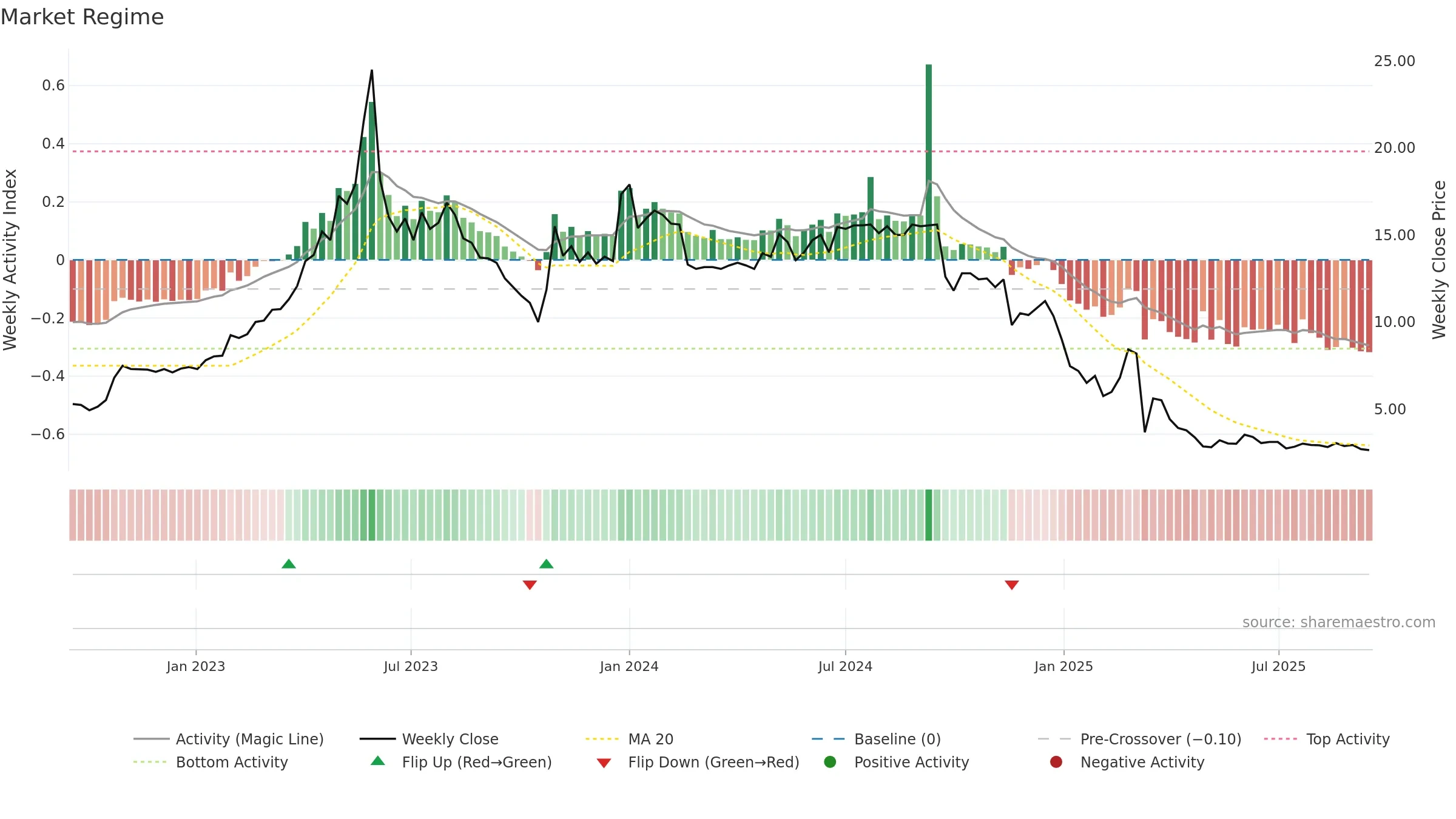The width and height of the screenshot is (1456, 819).
Task: Click the Jan 2023 axis label
Action: (196, 666)
